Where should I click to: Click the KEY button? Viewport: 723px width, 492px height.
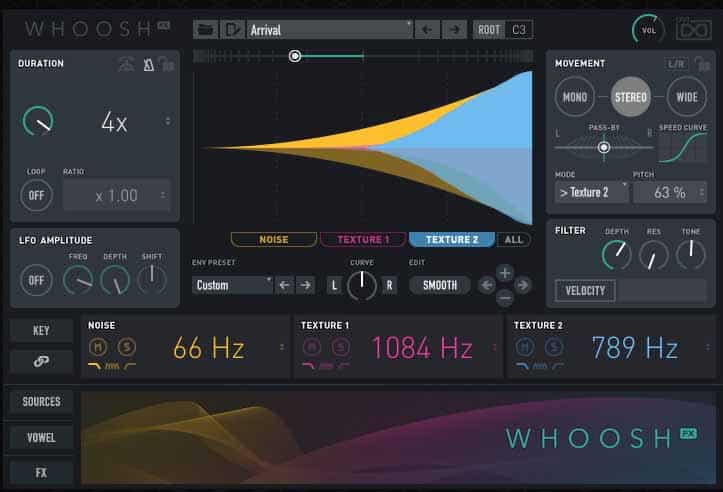tap(41, 330)
